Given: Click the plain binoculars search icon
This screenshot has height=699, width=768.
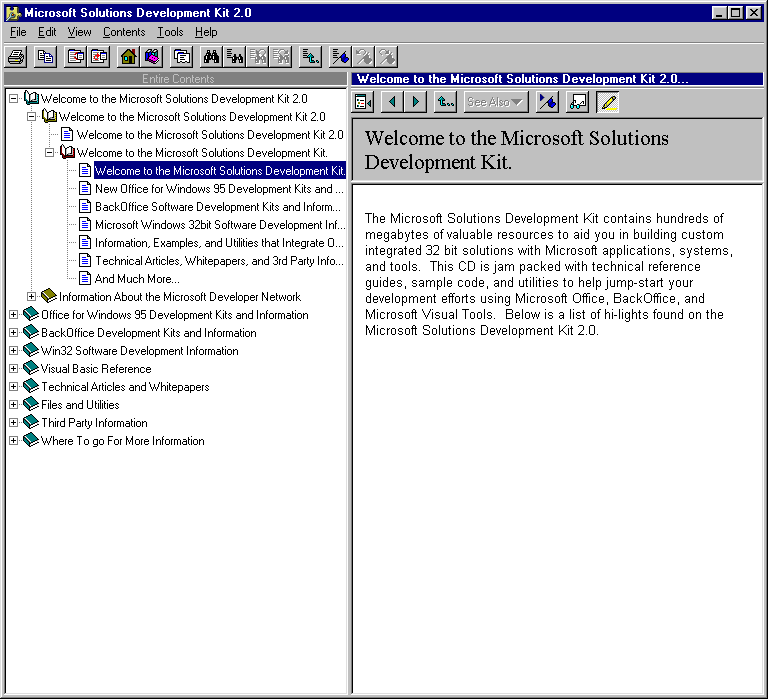Looking at the screenshot, I should [x=211, y=57].
